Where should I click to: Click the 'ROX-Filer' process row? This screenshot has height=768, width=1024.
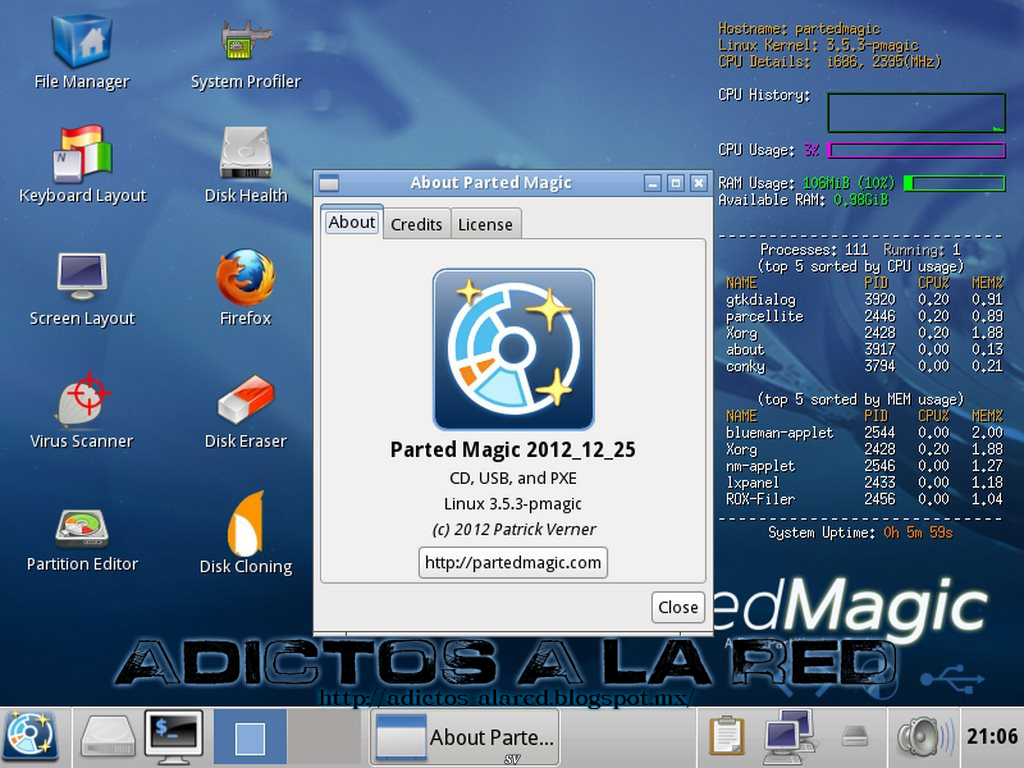(864, 500)
